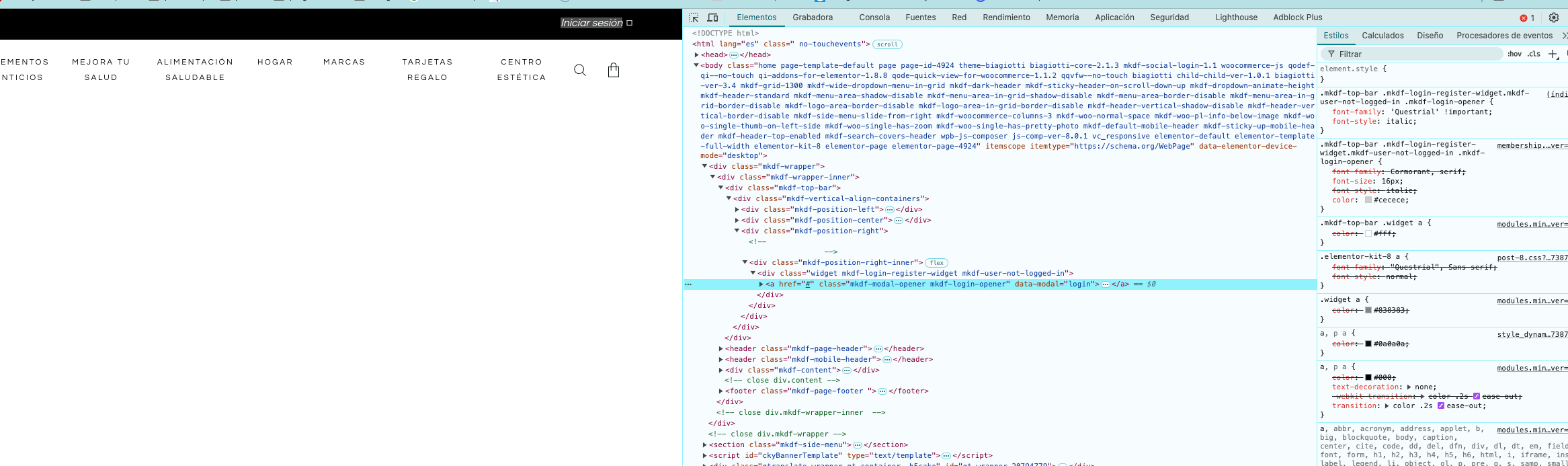
Task: Open the HOGAR menu item
Action: [275, 62]
